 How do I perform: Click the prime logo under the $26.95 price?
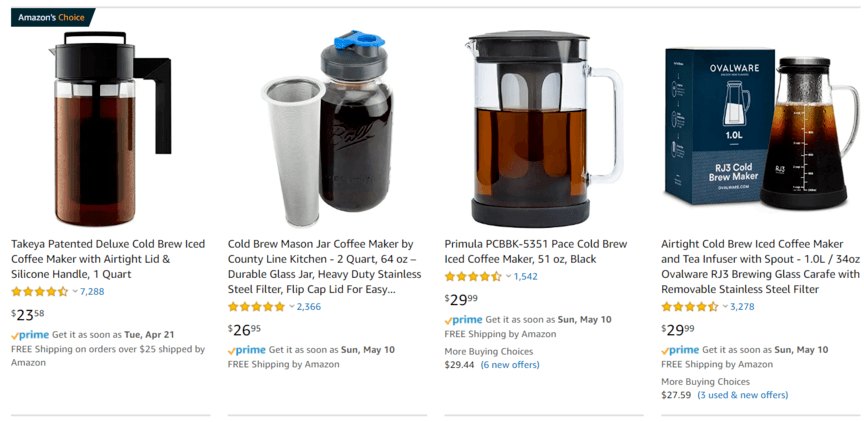click(247, 350)
